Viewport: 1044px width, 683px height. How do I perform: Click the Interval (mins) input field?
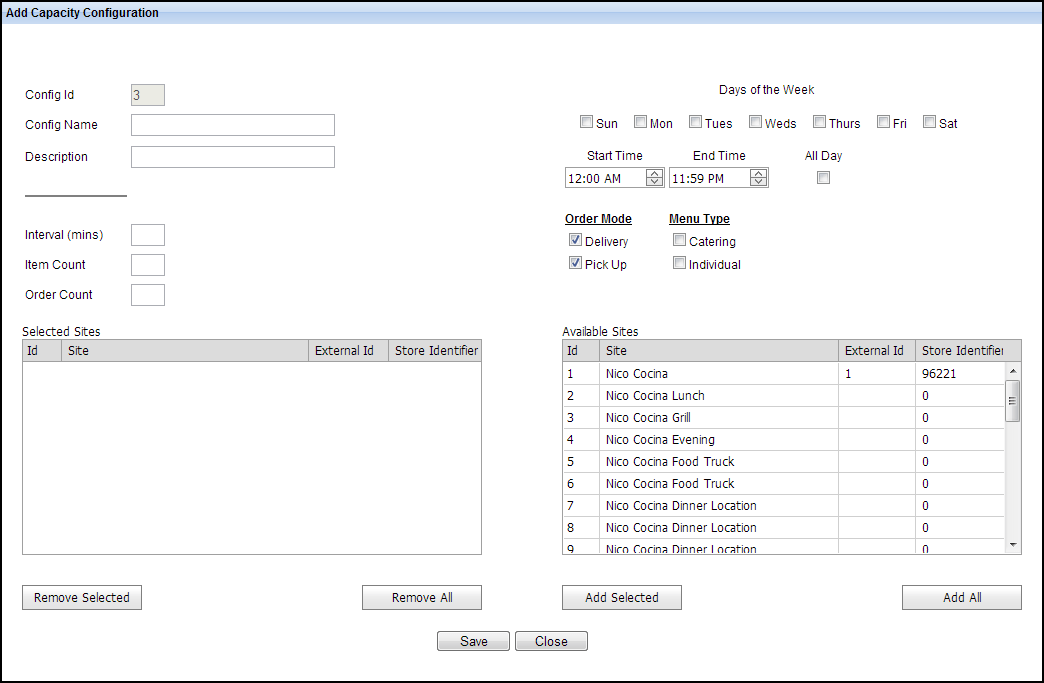click(x=147, y=235)
